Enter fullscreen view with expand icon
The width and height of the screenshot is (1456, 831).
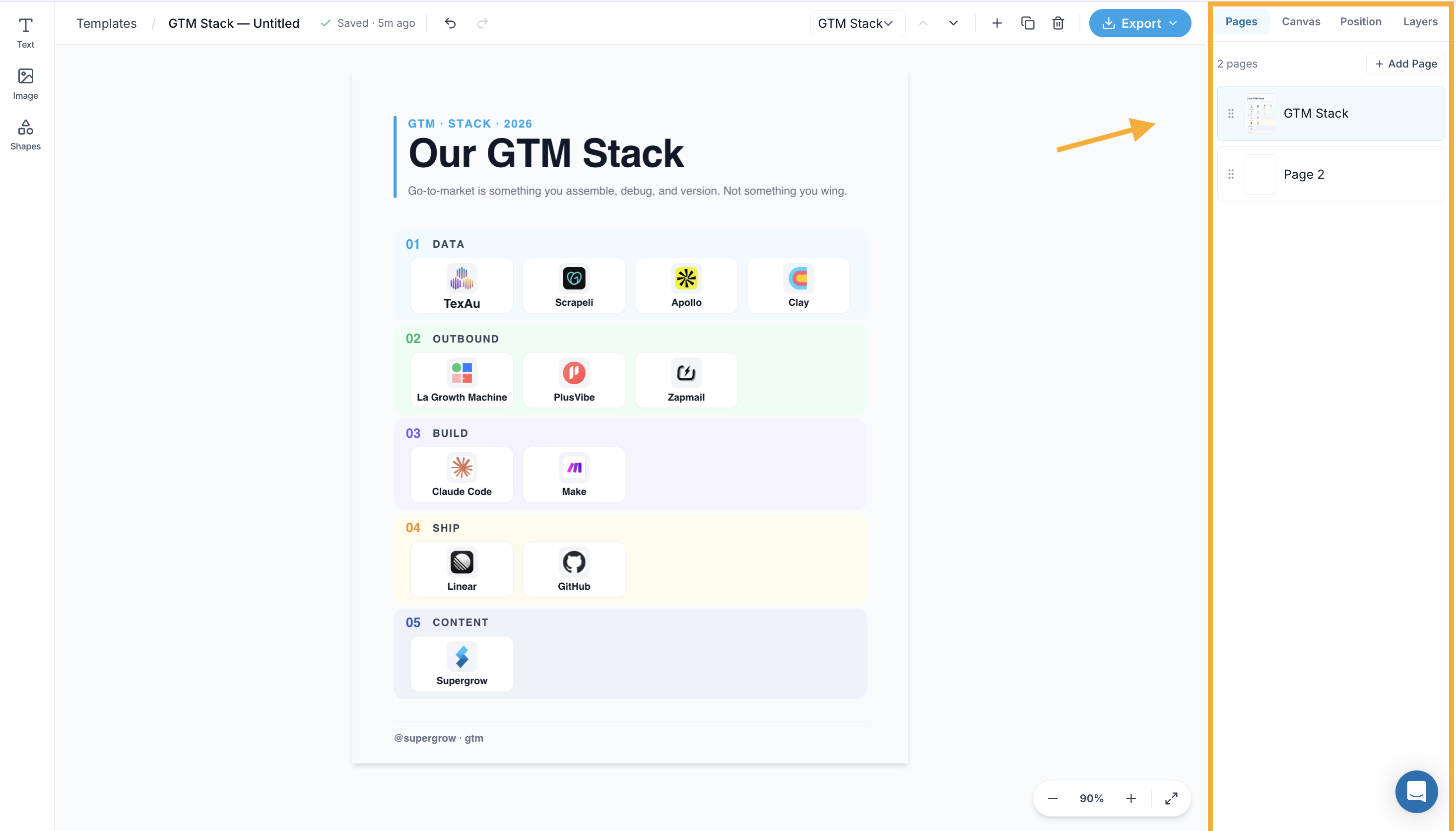(1171, 798)
